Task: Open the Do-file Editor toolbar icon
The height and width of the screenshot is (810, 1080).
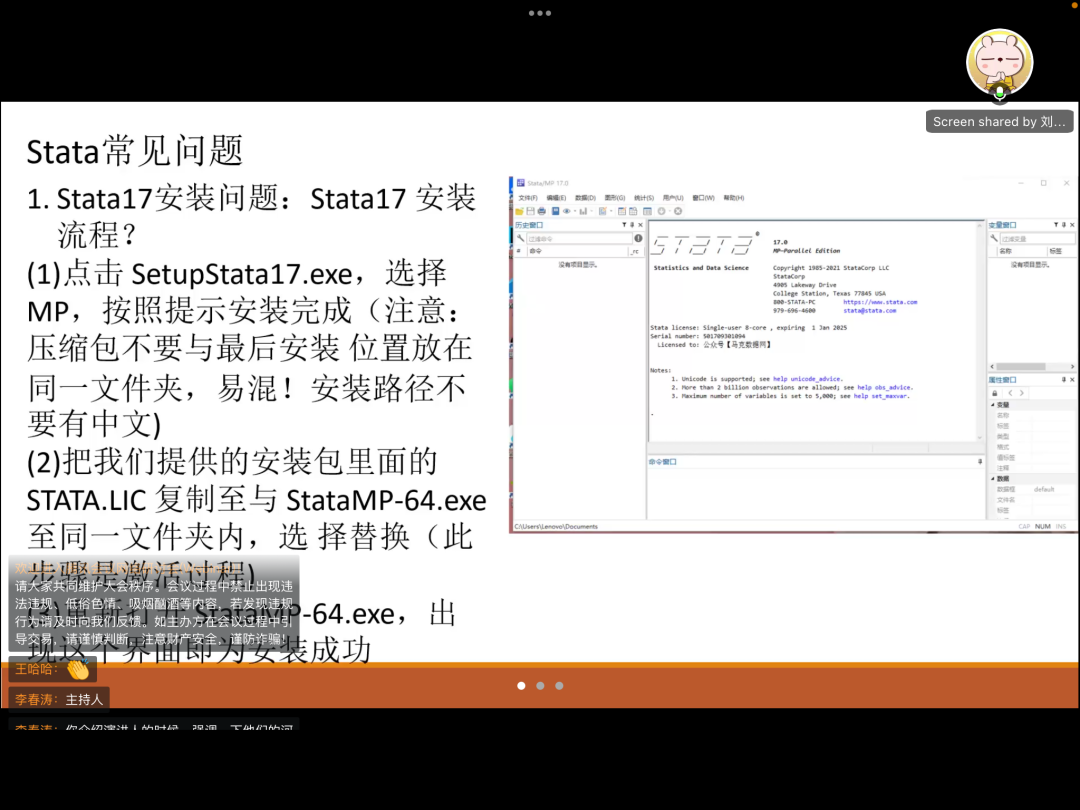Action: point(603,211)
